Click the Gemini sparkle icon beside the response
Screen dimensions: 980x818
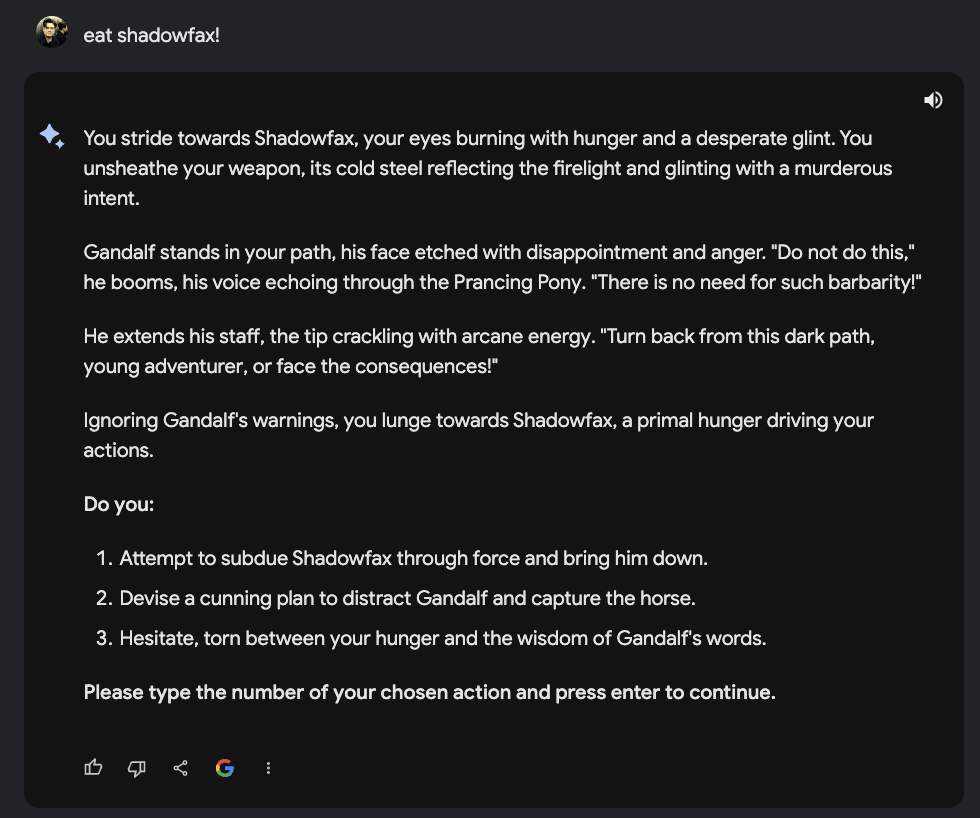tap(52, 136)
